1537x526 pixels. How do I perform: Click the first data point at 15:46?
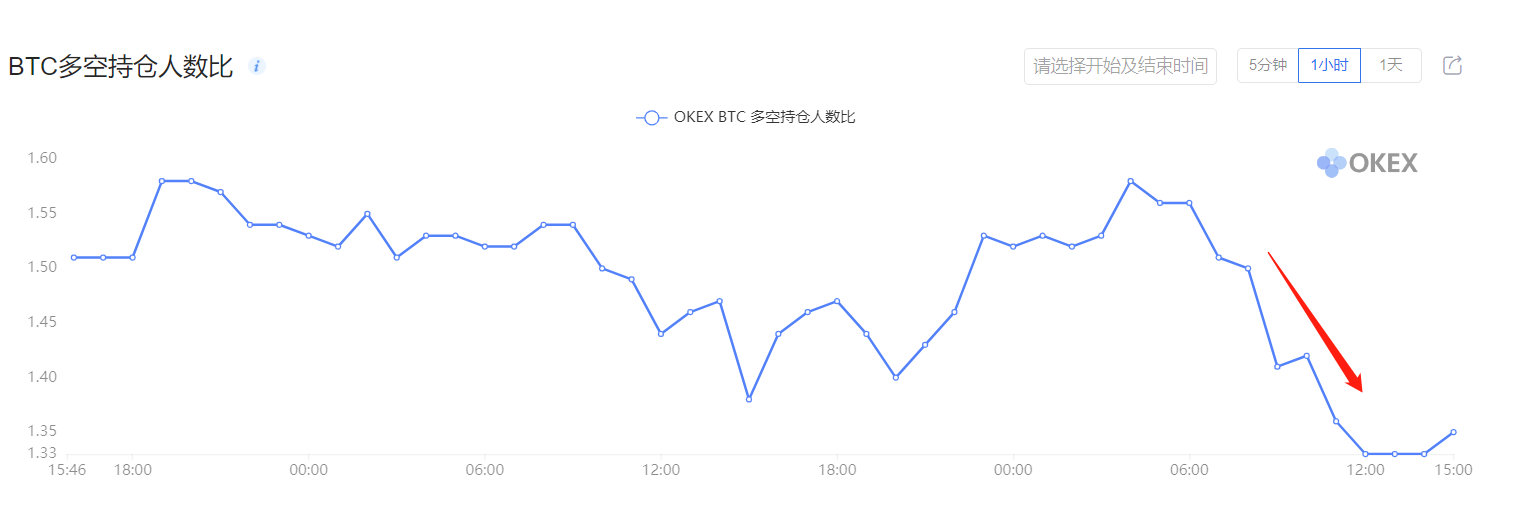coord(73,257)
